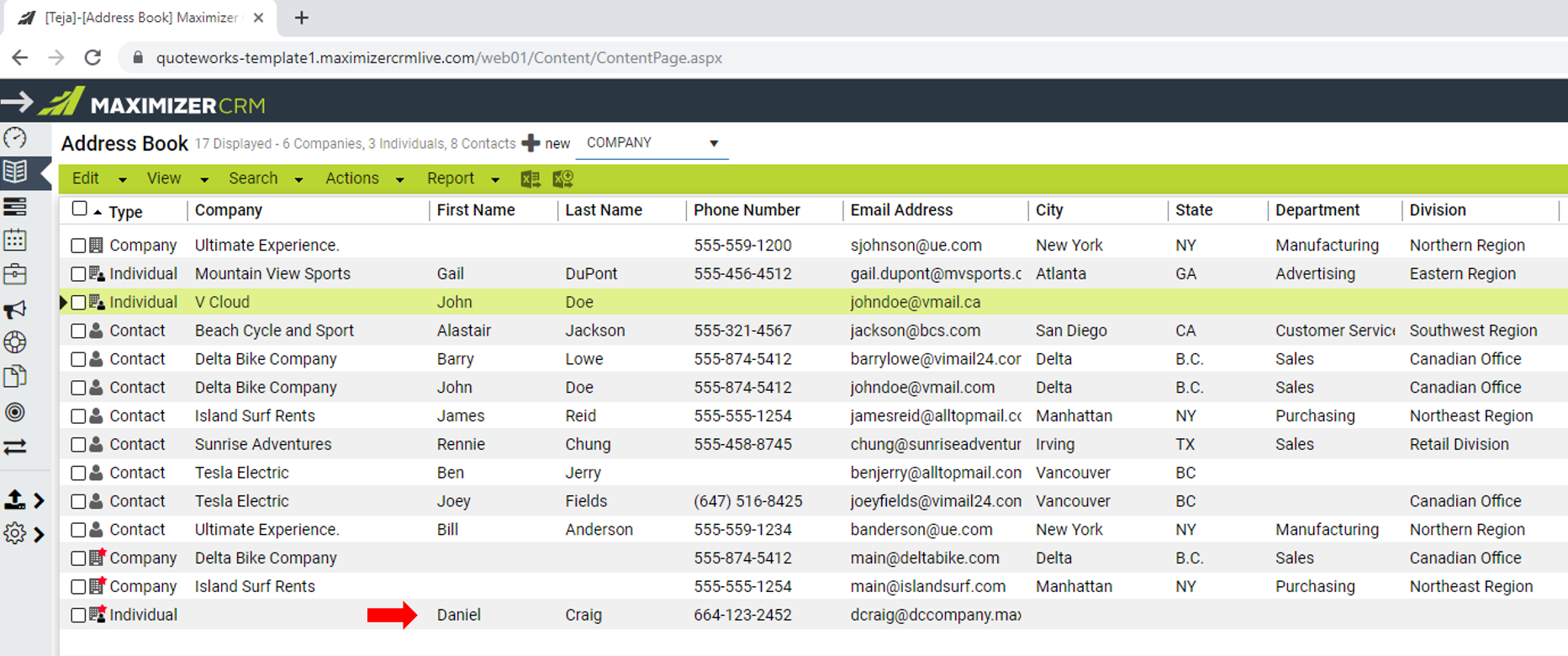Sort by the City column header

1049,210
